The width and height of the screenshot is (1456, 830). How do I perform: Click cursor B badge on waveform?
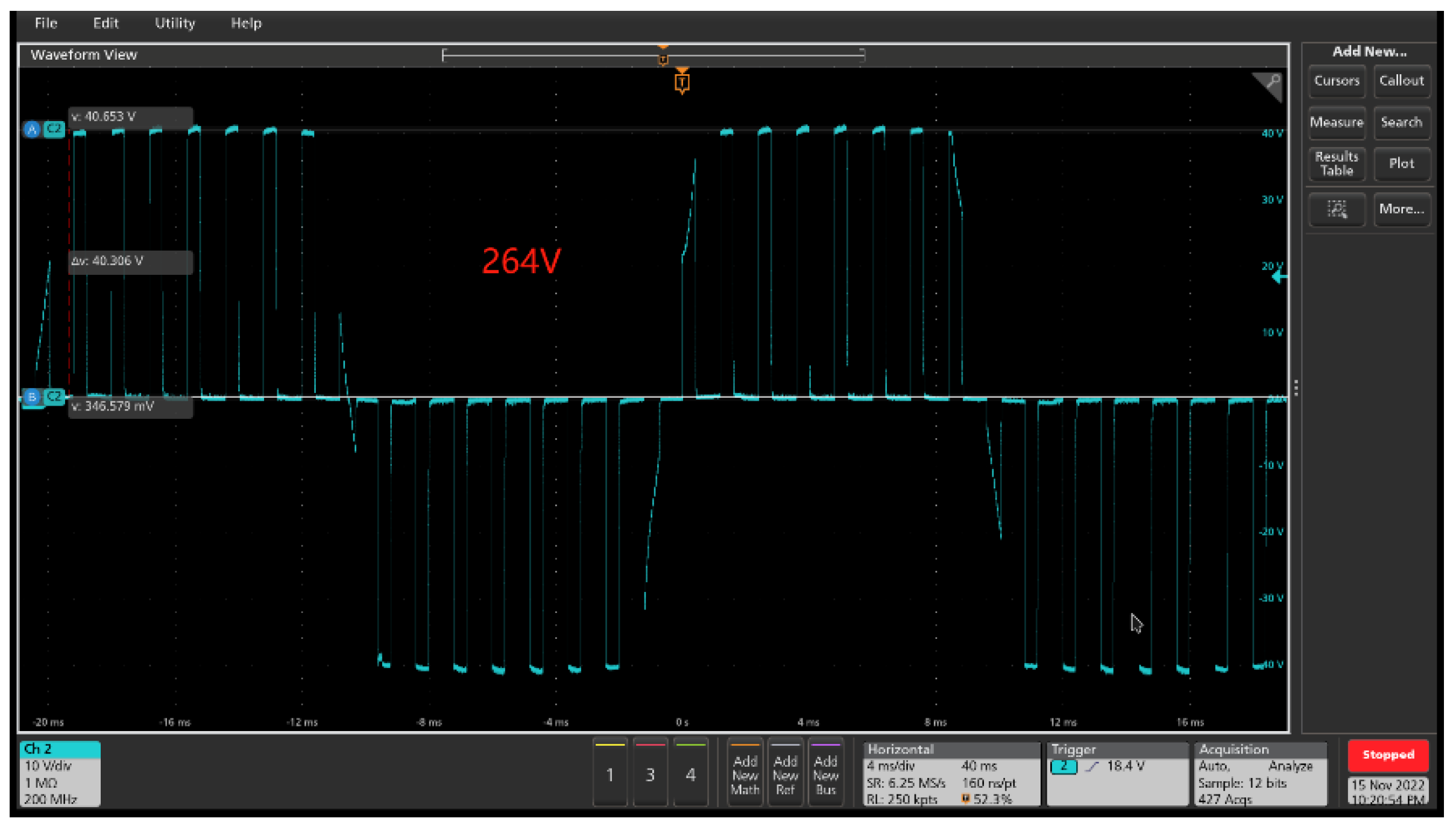tap(32, 397)
